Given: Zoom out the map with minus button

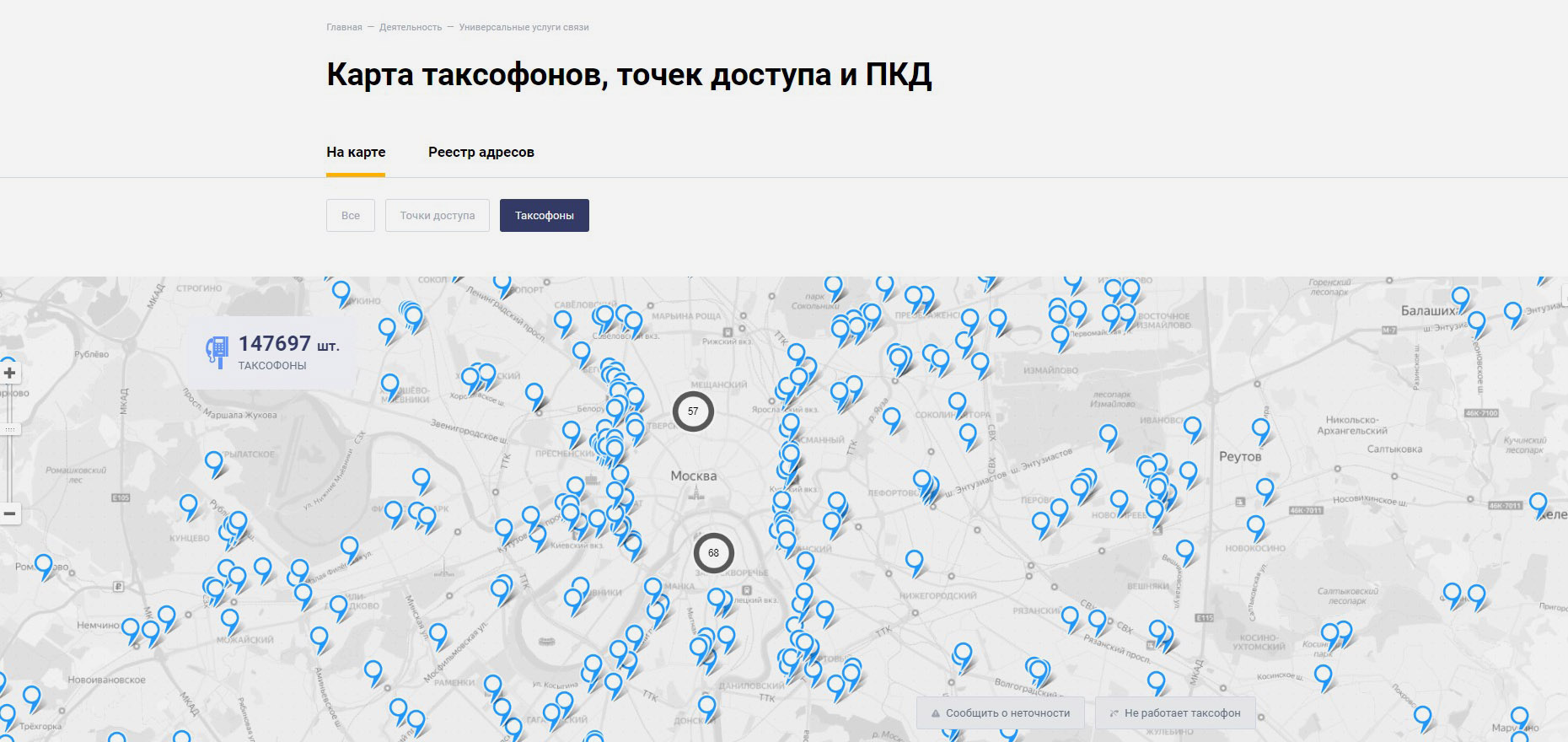Looking at the screenshot, I should point(9,513).
